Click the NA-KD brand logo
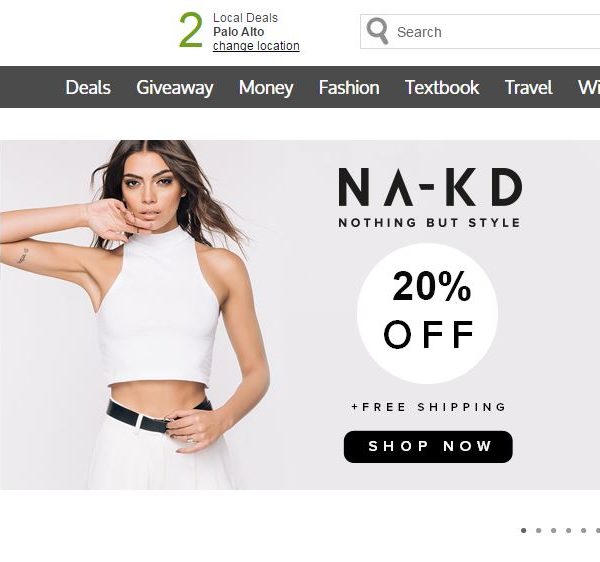Viewport: 600px width, 562px height. coord(430,197)
